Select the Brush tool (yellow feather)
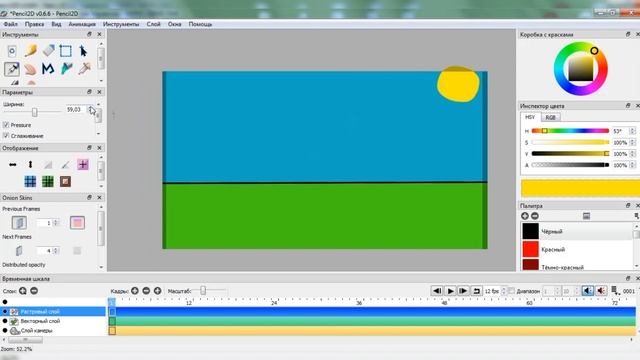This screenshot has height=360, width=640. 31,51
